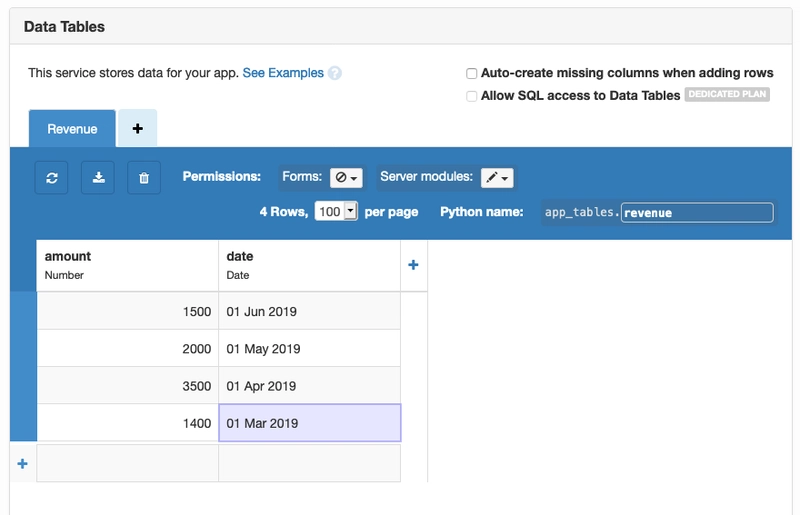The height and width of the screenshot is (515, 800).
Task: Delete the table with trash icon
Action: (x=144, y=178)
